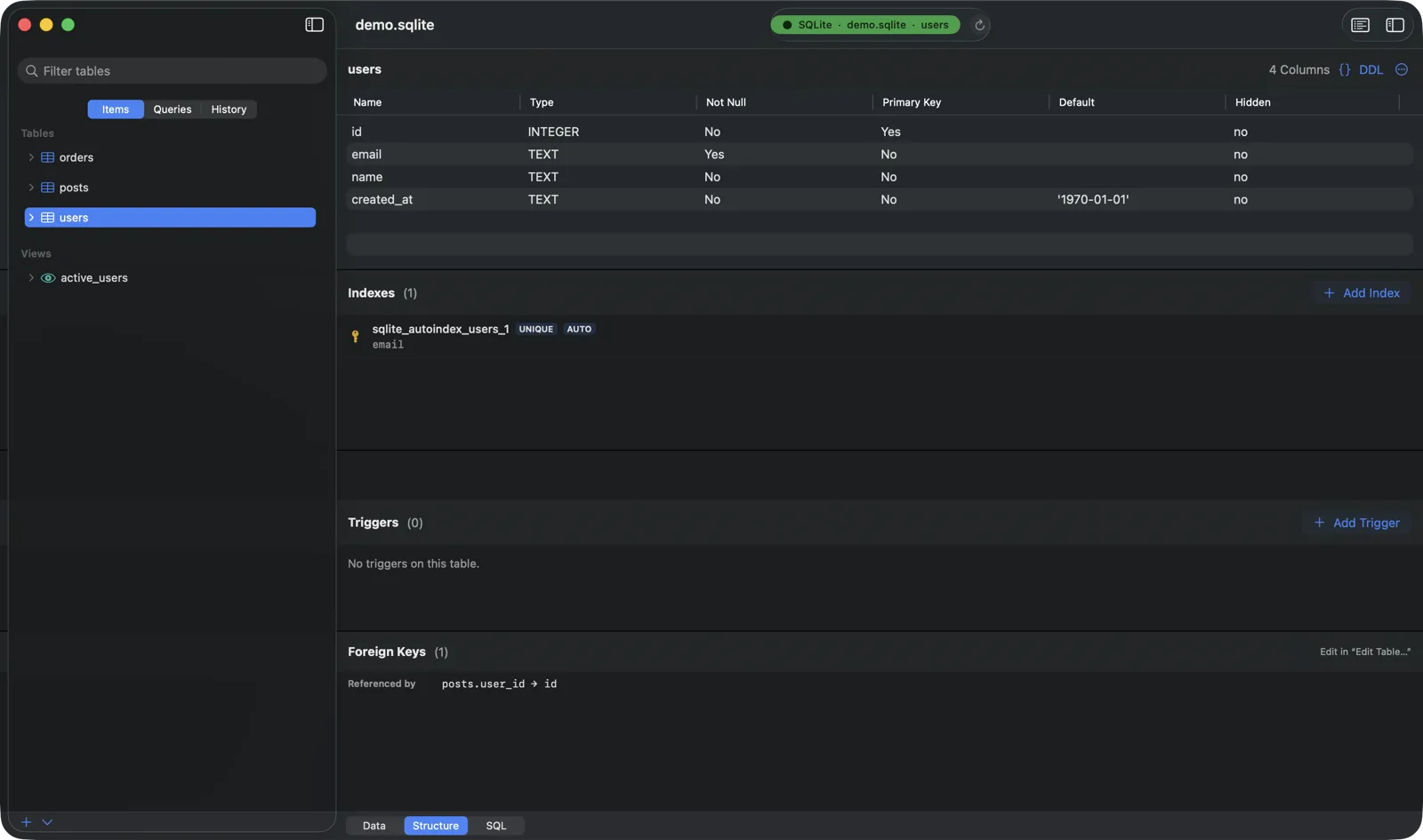1423x840 pixels.
Task: Click the demo.sqlite window title
Action: 395,25
